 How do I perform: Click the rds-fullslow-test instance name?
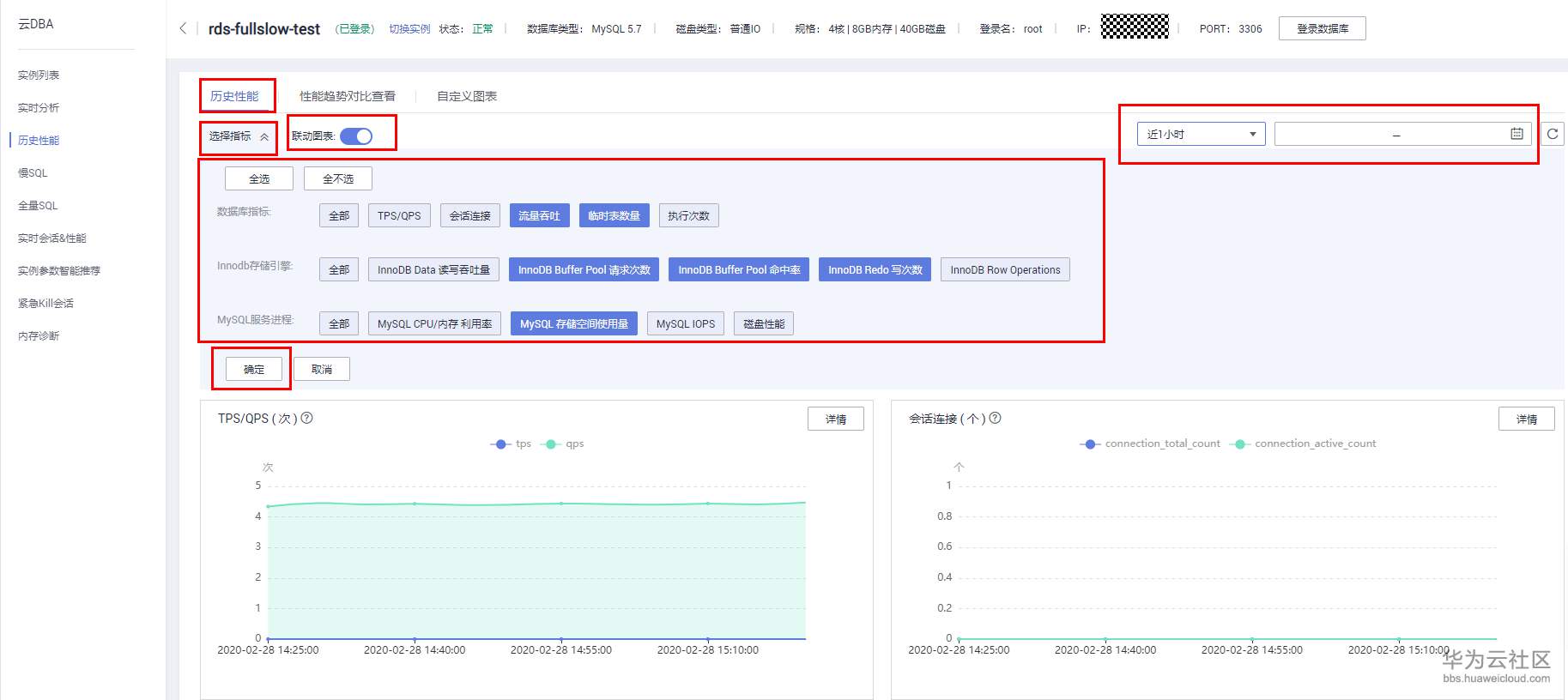264,28
